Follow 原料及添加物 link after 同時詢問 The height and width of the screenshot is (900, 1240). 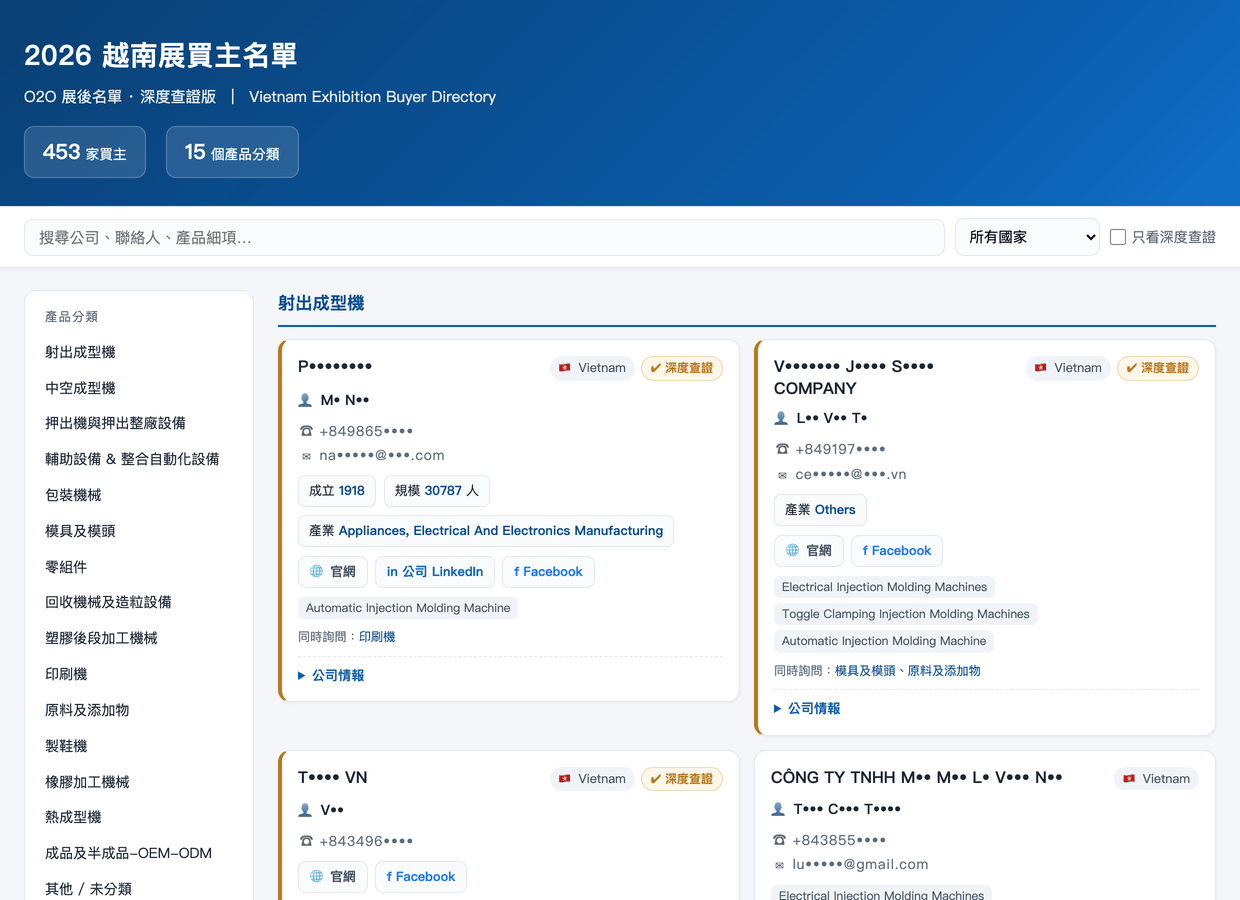pyautogui.click(x=944, y=671)
